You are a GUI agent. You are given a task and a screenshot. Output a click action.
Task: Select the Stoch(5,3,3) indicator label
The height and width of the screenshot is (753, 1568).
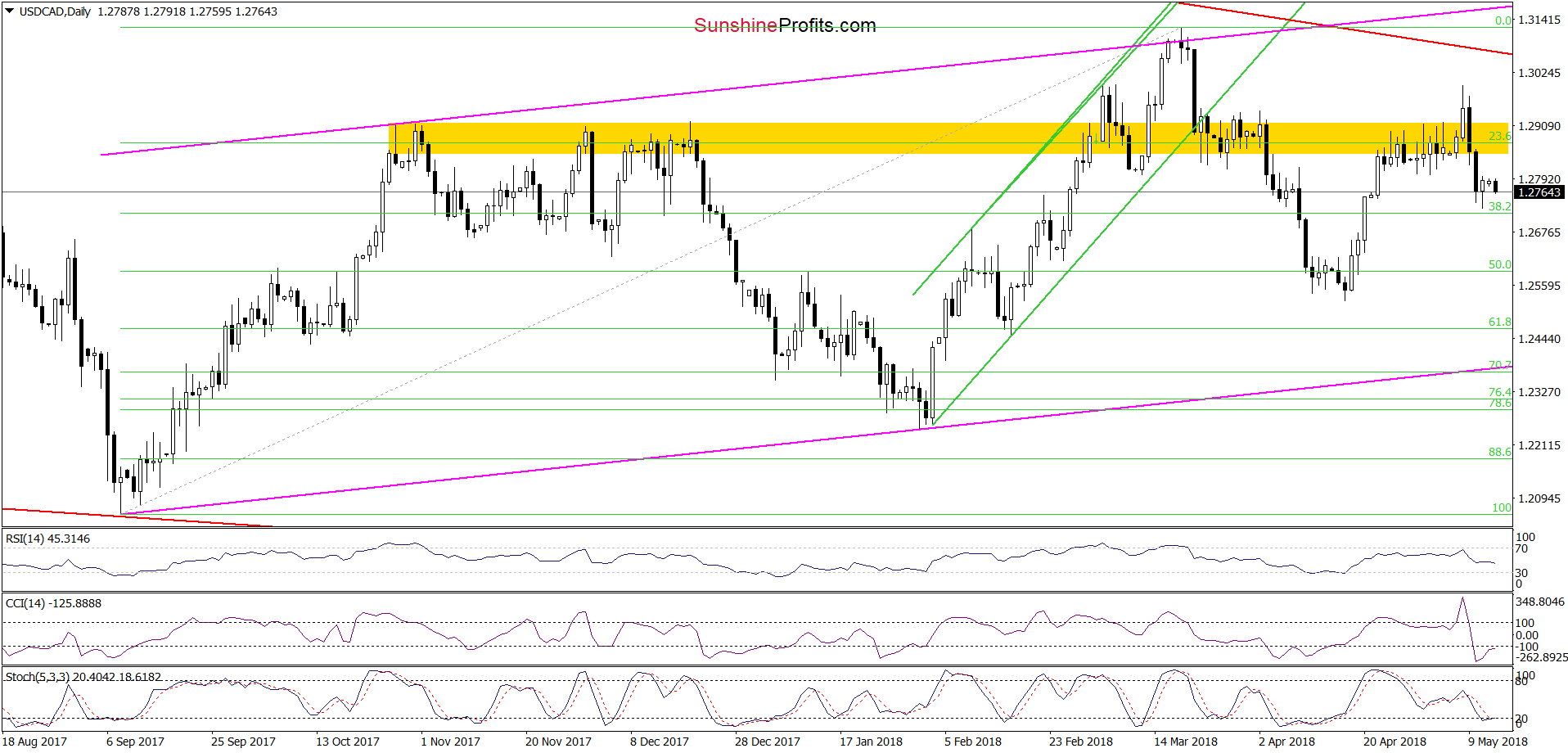(83, 677)
